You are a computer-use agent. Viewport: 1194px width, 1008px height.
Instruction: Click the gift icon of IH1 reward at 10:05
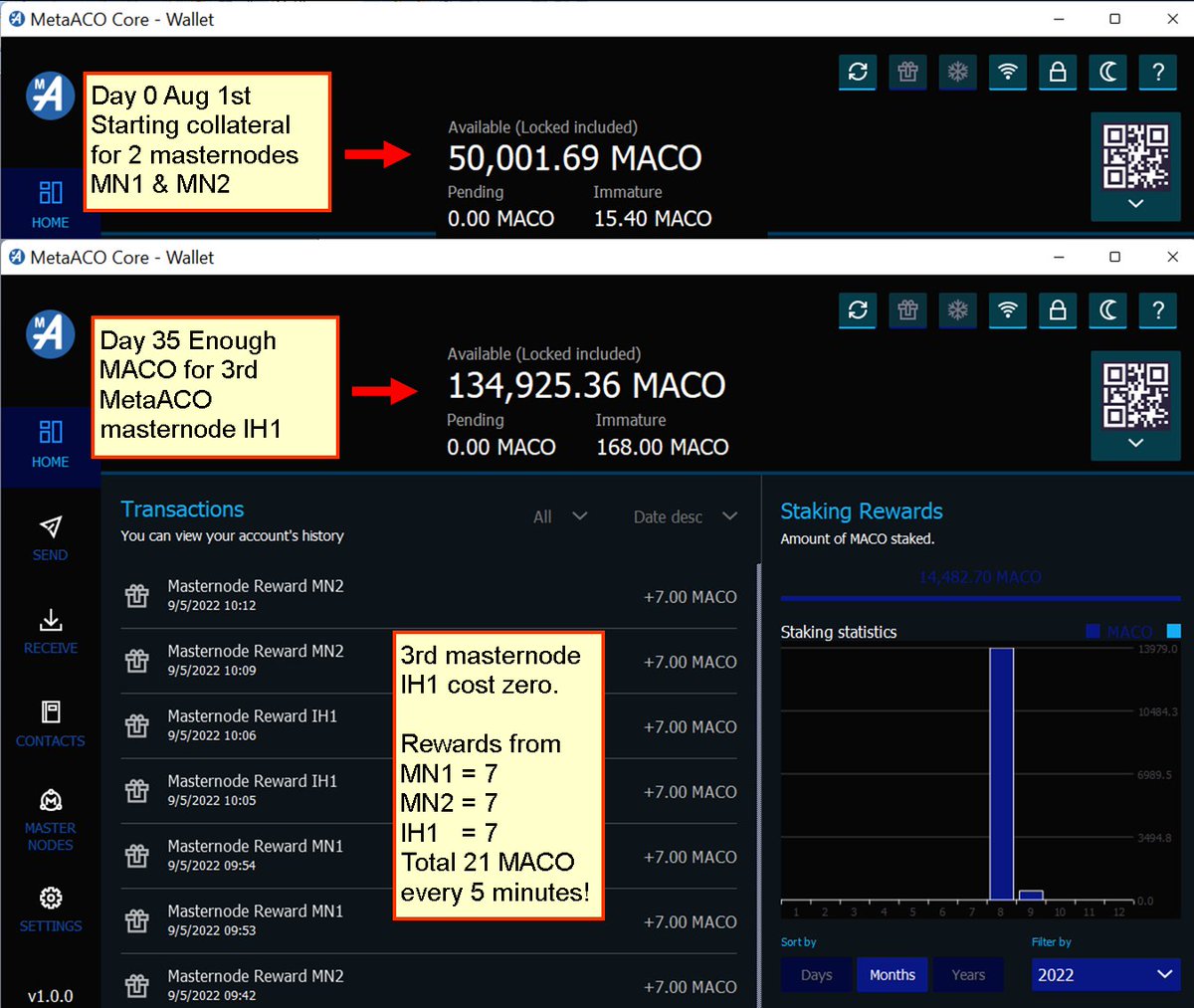coord(137,790)
